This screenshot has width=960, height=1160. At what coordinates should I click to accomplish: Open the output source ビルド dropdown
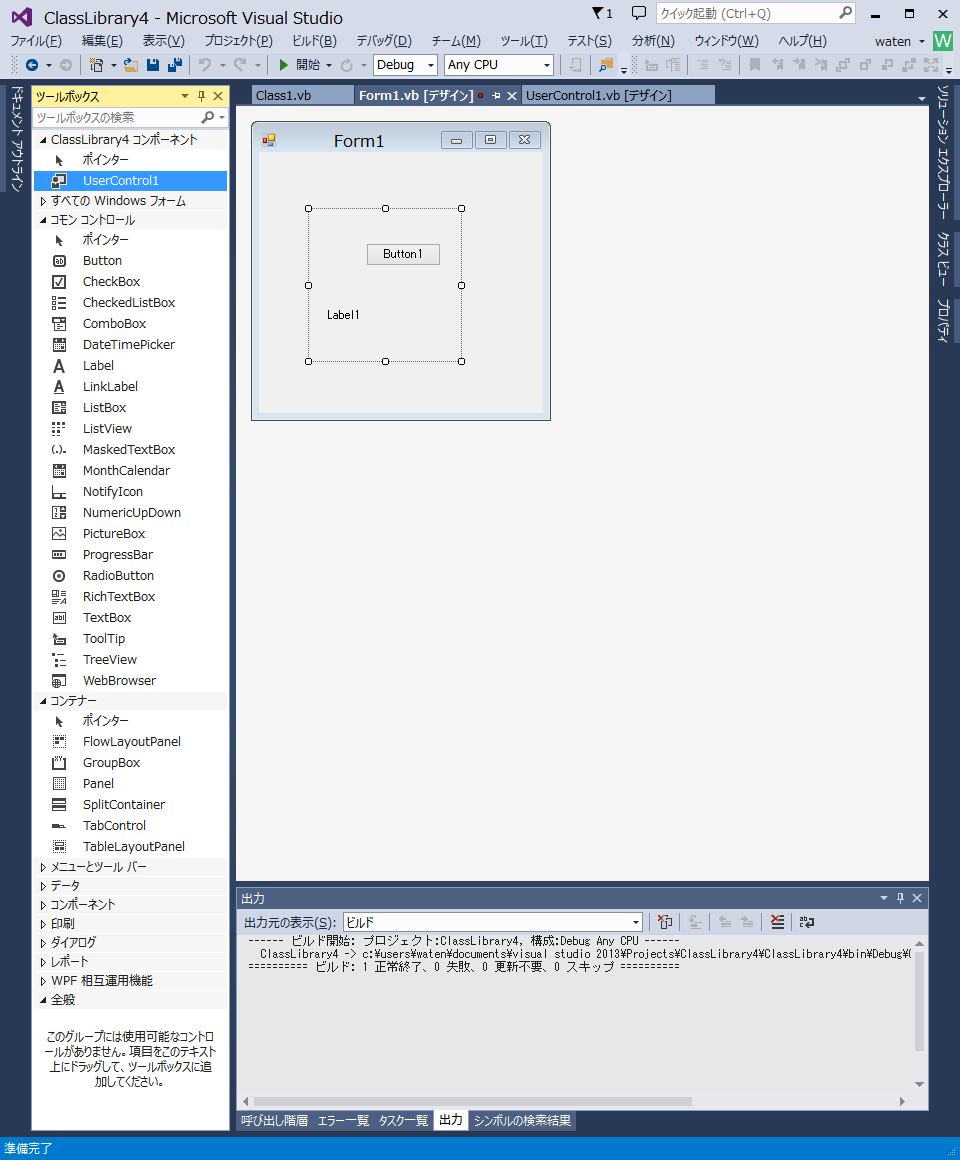pos(493,923)
